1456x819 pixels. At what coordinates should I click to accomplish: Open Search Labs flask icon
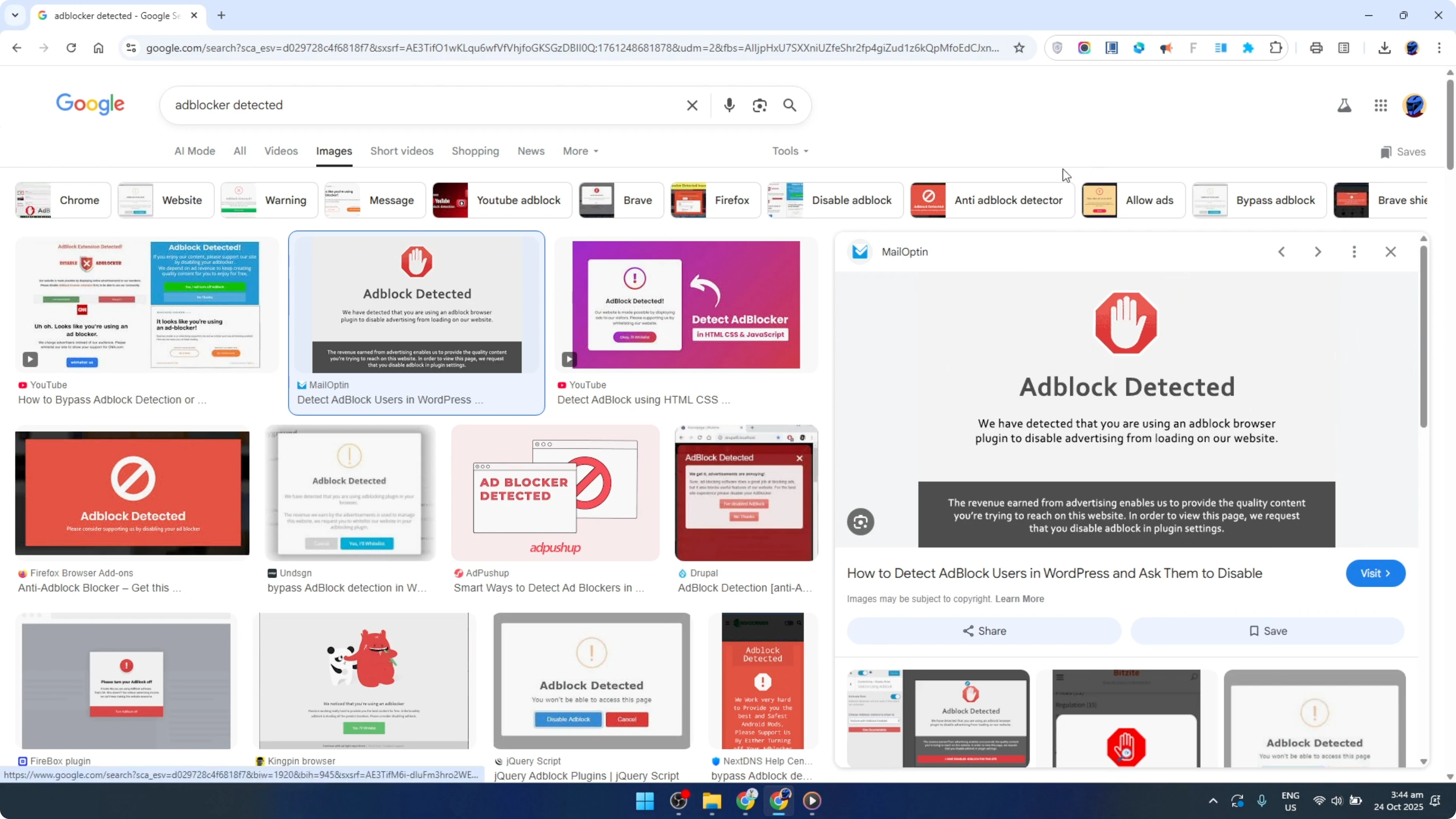pos(1345,105)
